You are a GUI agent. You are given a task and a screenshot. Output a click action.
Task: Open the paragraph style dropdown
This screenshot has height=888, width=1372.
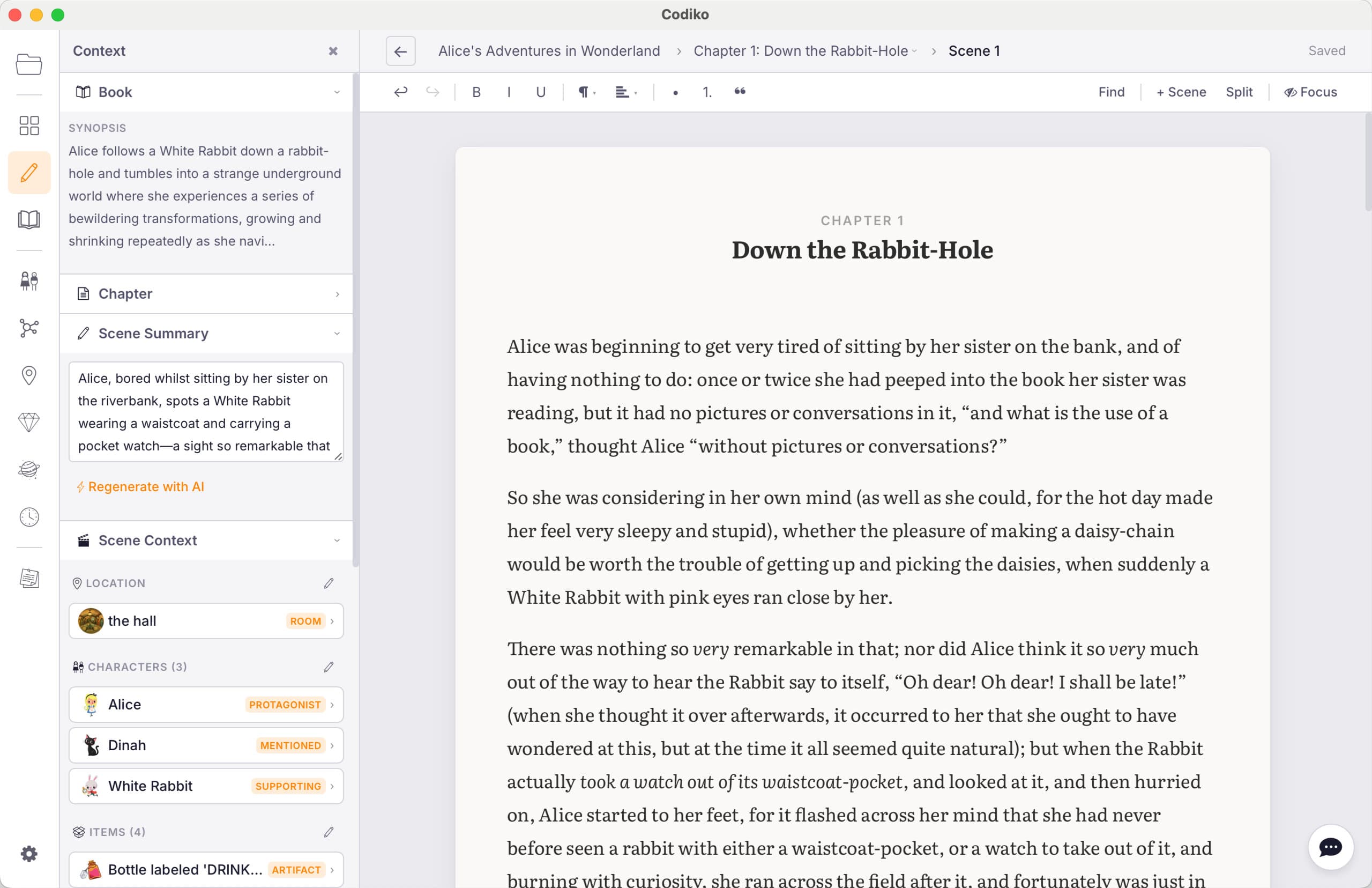[587, 92]
